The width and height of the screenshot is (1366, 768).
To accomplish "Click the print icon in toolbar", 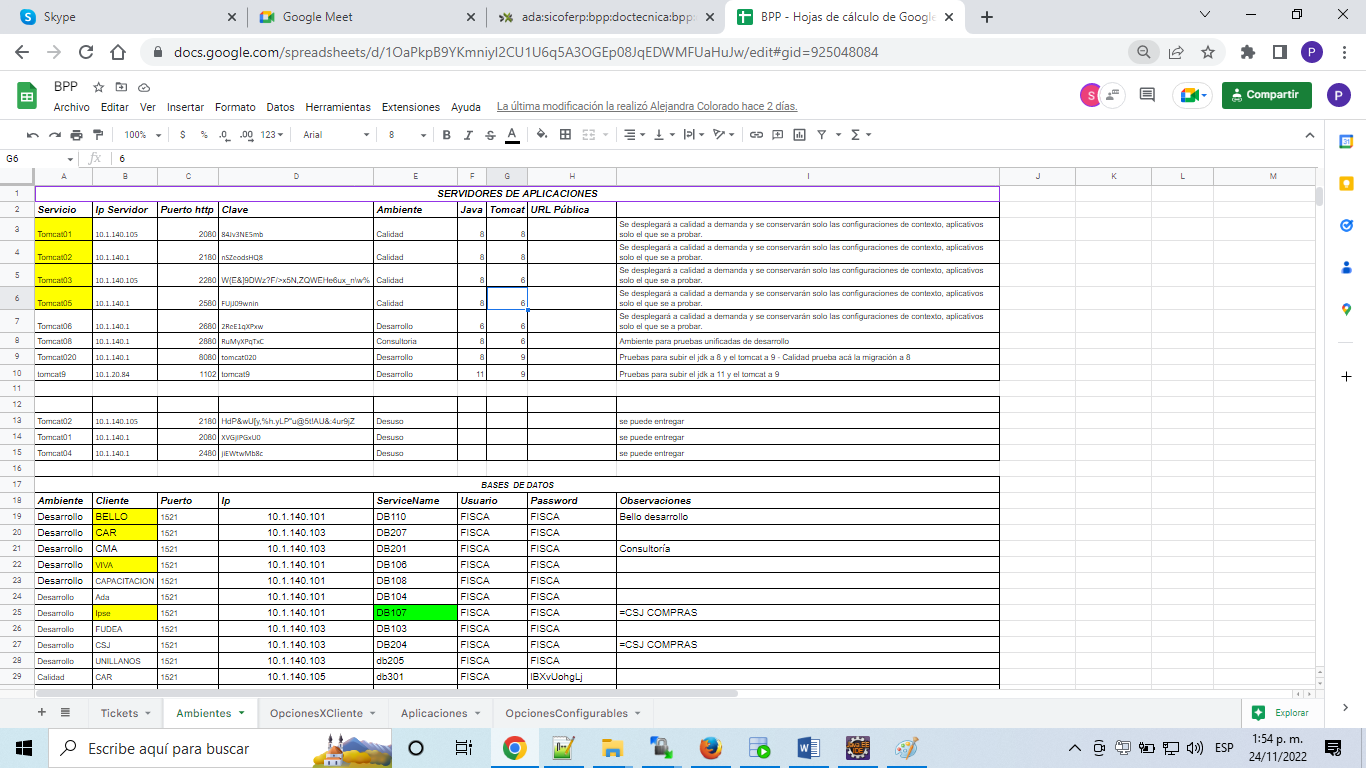I will pos(76,135).
